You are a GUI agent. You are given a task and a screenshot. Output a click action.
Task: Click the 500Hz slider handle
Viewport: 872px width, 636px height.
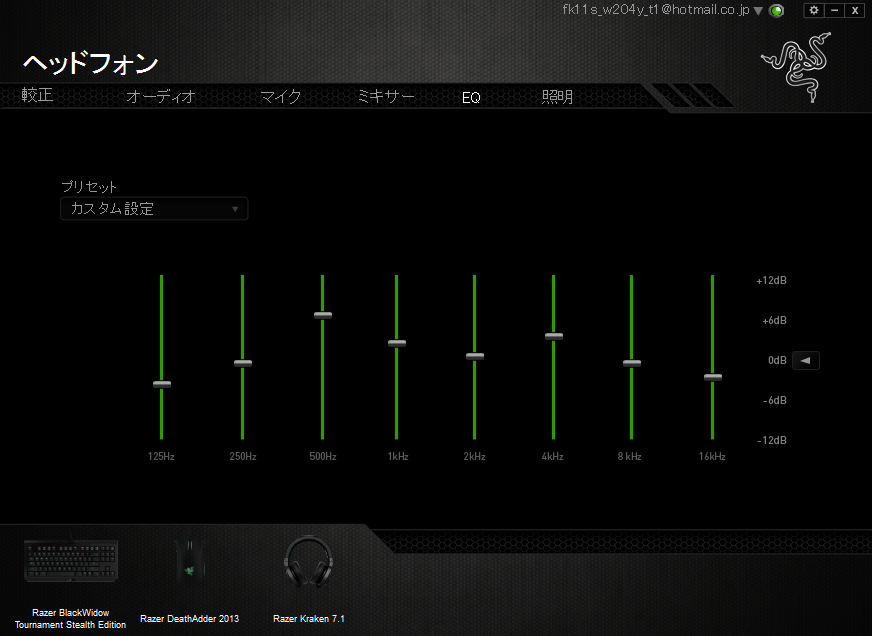(x=323, y=315)
